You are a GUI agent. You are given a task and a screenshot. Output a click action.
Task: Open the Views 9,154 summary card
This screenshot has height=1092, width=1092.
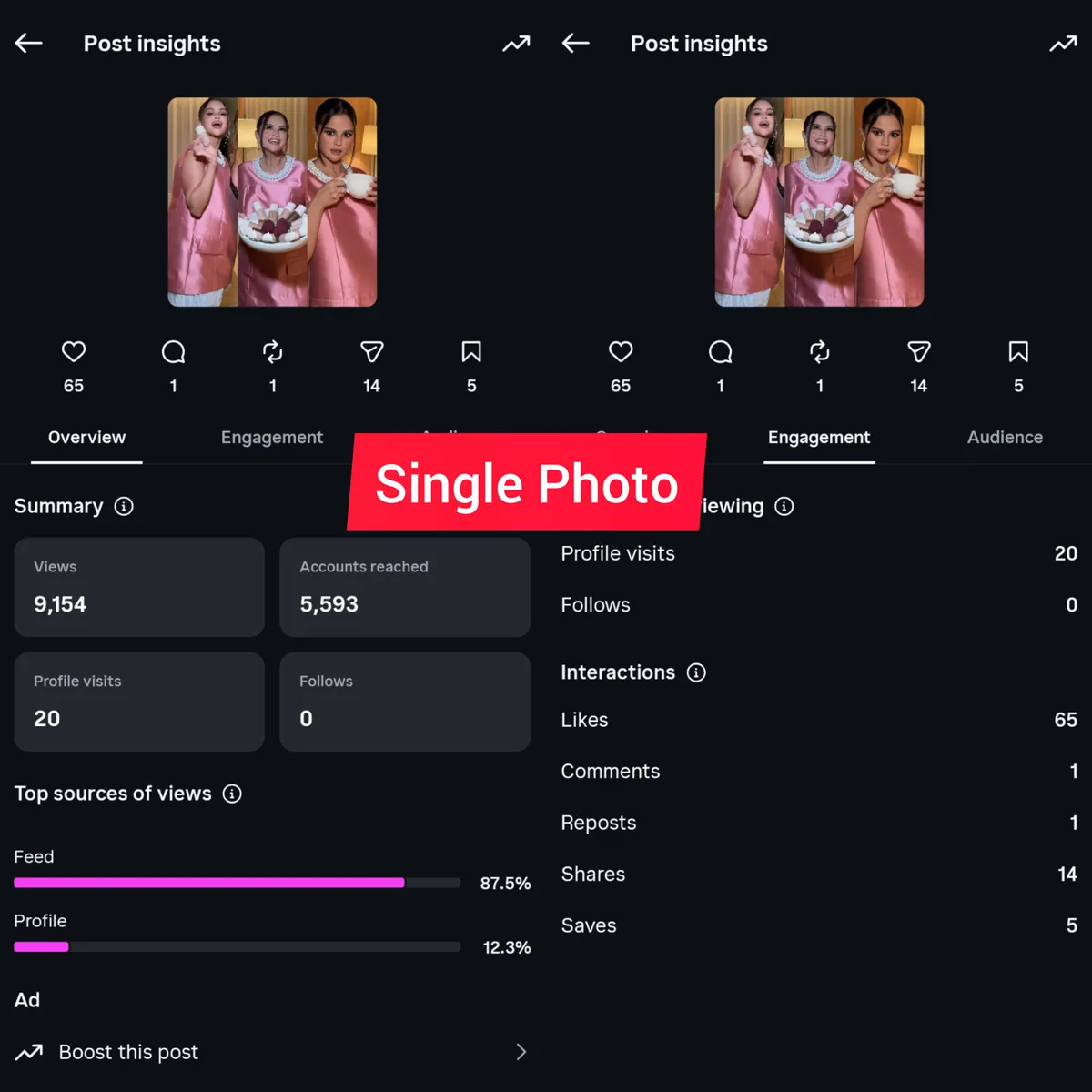(139, 587)
